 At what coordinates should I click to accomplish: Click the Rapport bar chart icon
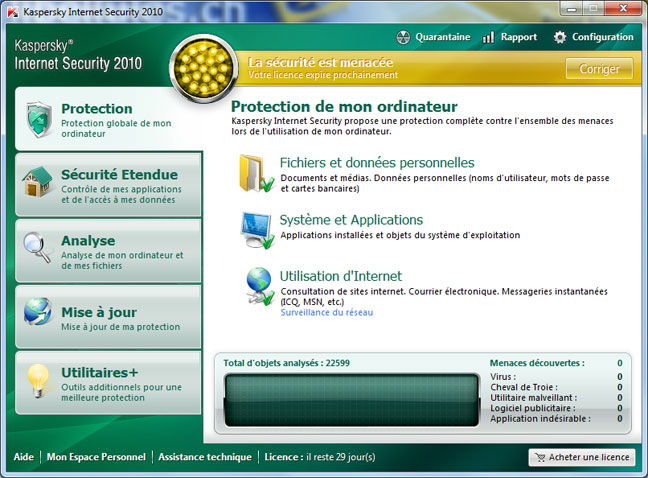pos(488,37)
